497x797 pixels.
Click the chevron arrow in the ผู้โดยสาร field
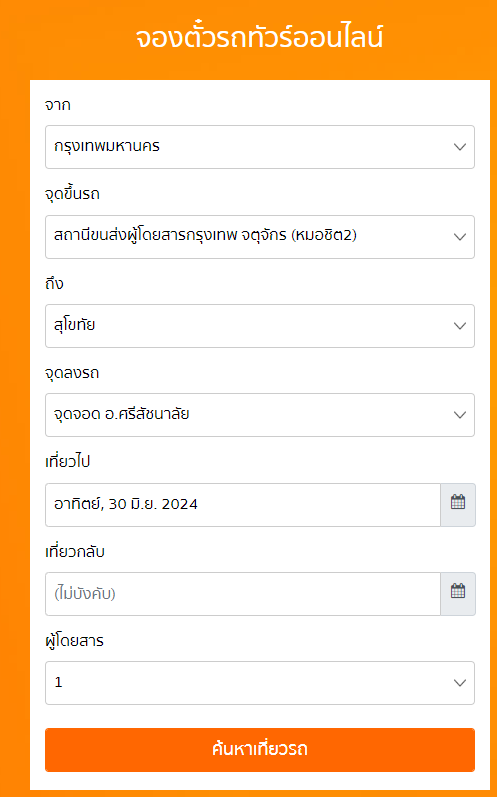point(460,683)
